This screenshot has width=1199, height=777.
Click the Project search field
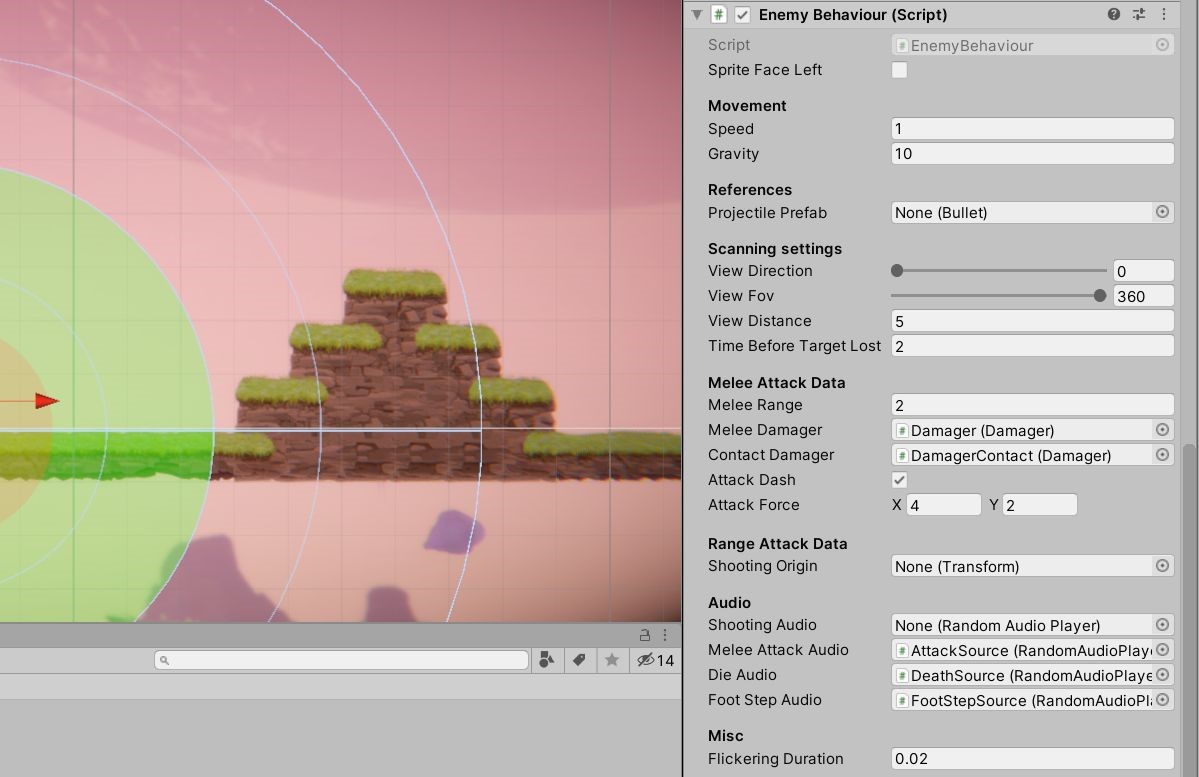pyautogui.click(x=341, y=660)
